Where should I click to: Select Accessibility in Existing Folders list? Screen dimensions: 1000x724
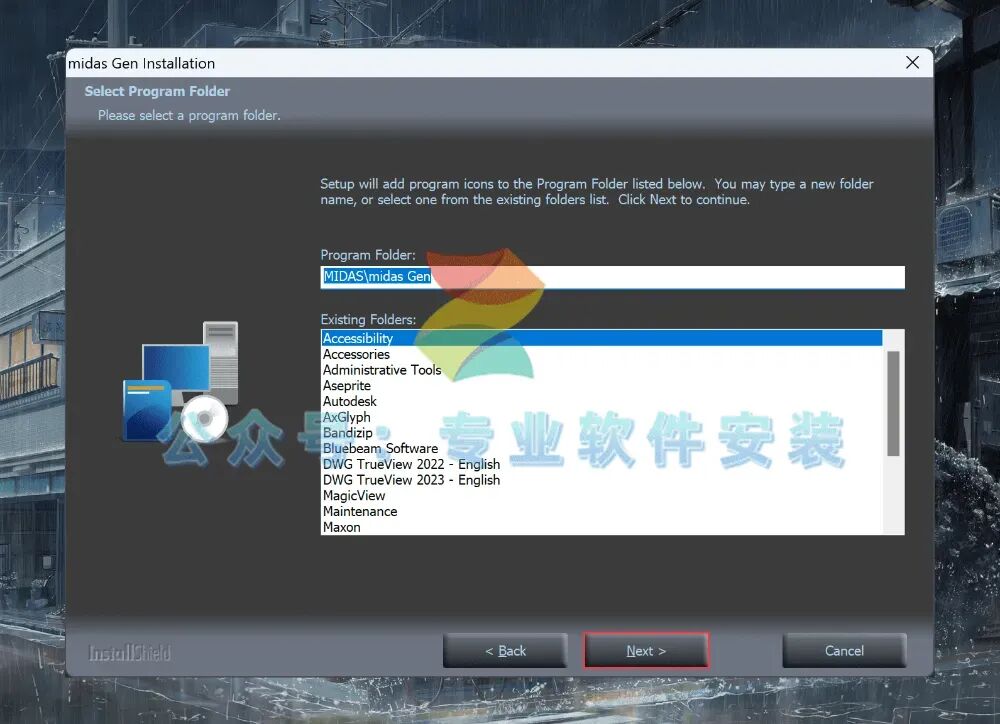[601, 338]
